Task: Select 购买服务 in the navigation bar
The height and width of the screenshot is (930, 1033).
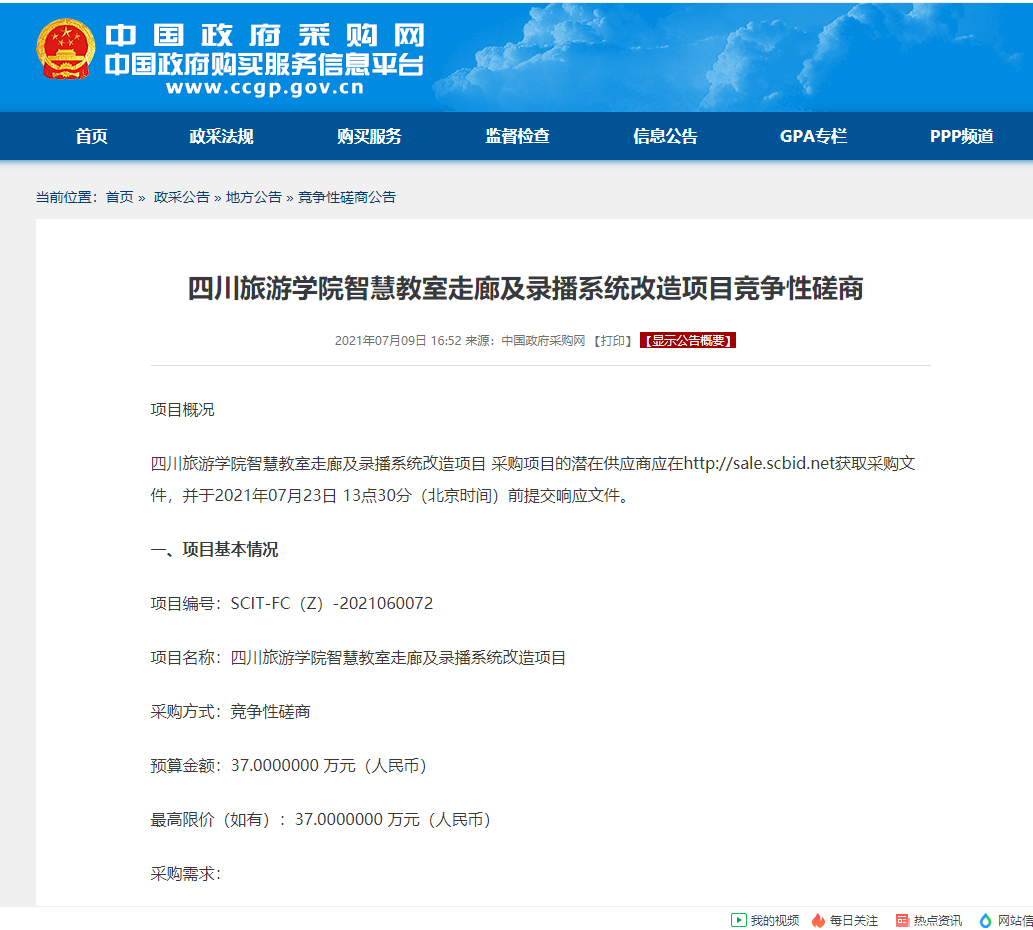Action: click(x=369, y=136)
